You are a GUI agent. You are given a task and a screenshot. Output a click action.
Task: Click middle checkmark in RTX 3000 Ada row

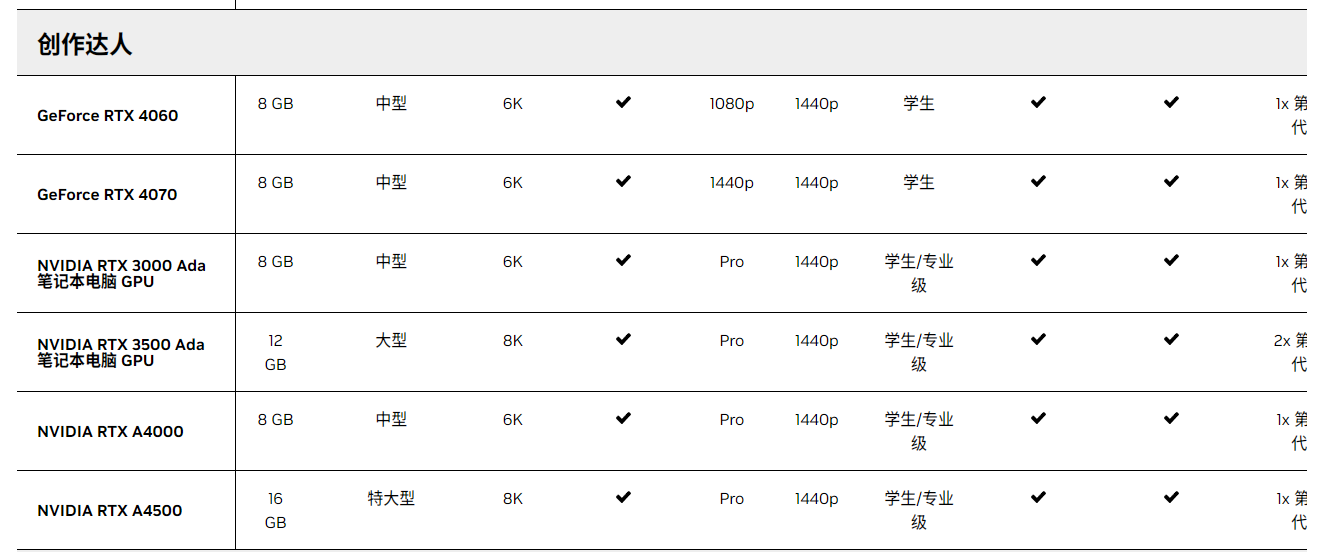pos(1038,260)
